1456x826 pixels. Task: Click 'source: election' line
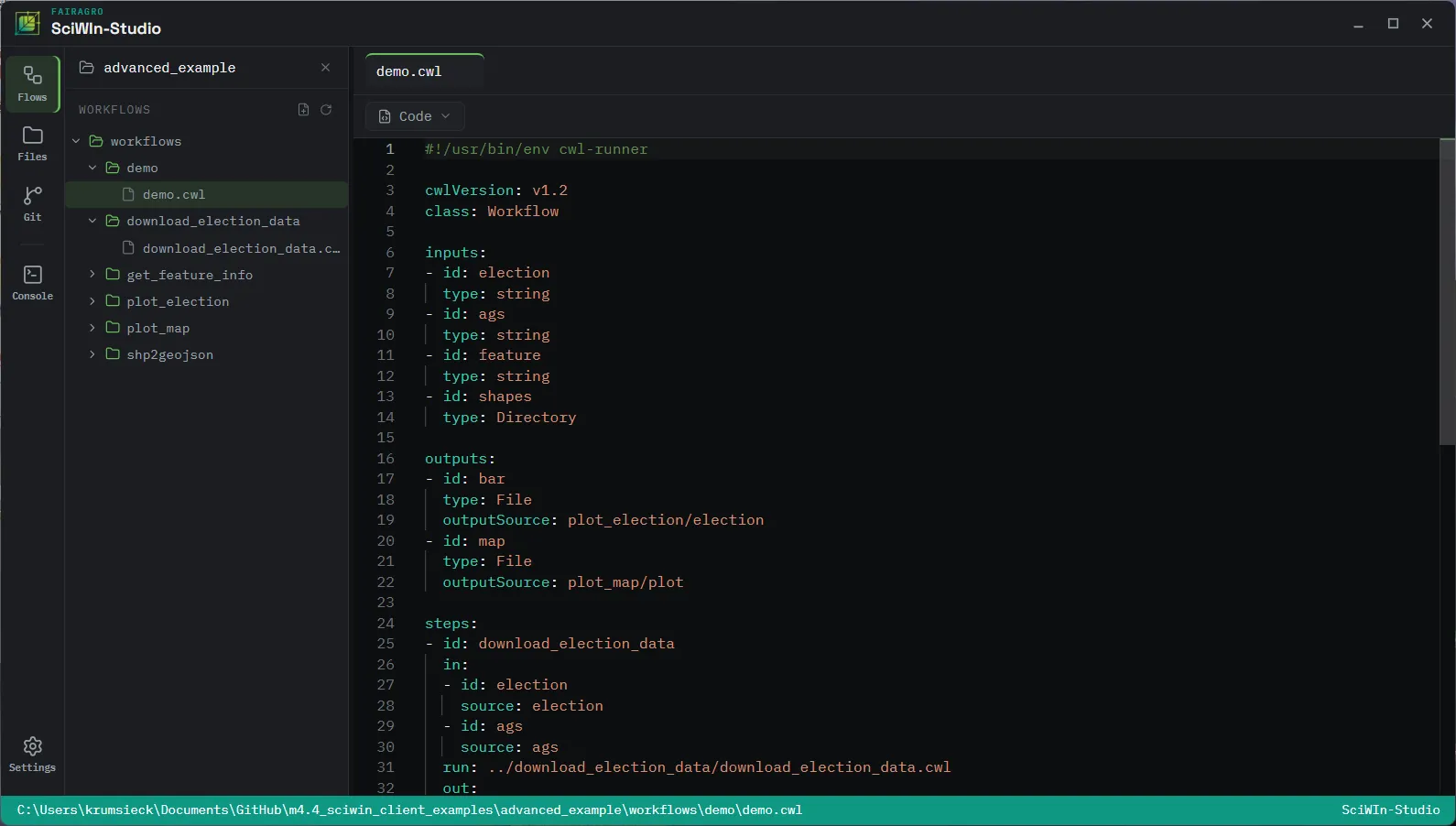coord(532,706)
